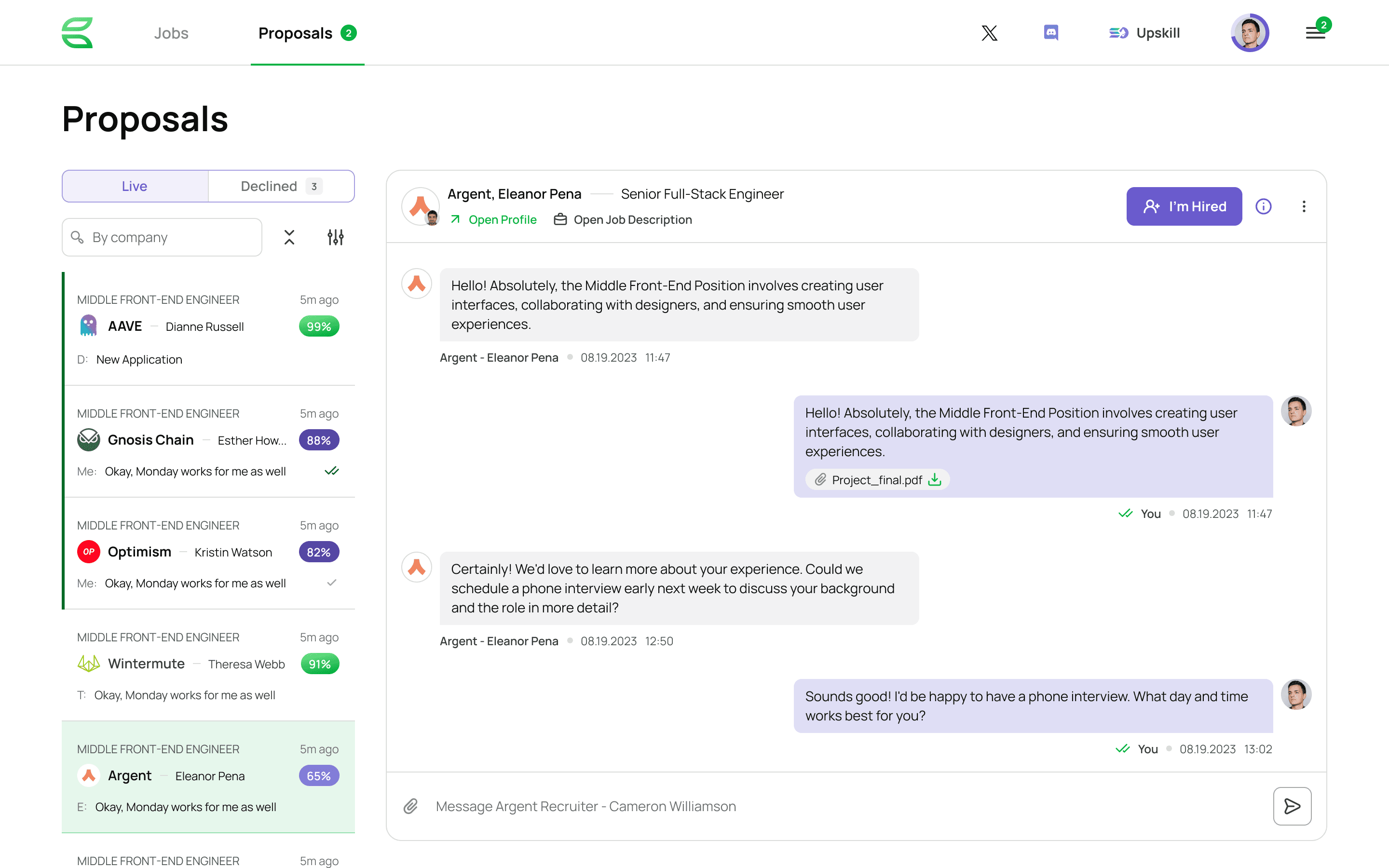Switch to Live proposals toggle
The image size is (1389, 868).
click(135, 186)
